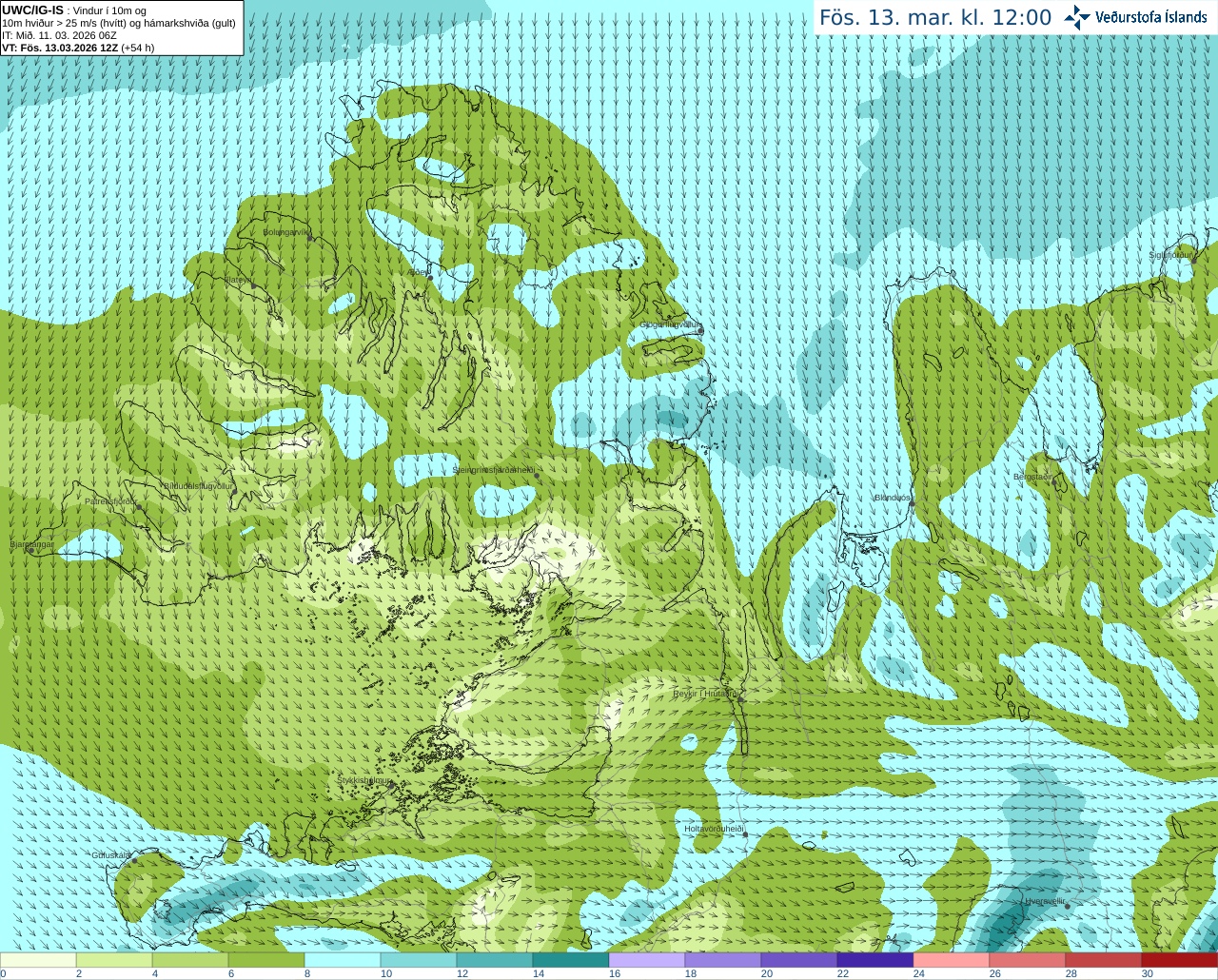The height and width of the screenshot is (980, 1218).
Task: Click the 20–22 m/s violet legend swatch
Action: [799, 960]
